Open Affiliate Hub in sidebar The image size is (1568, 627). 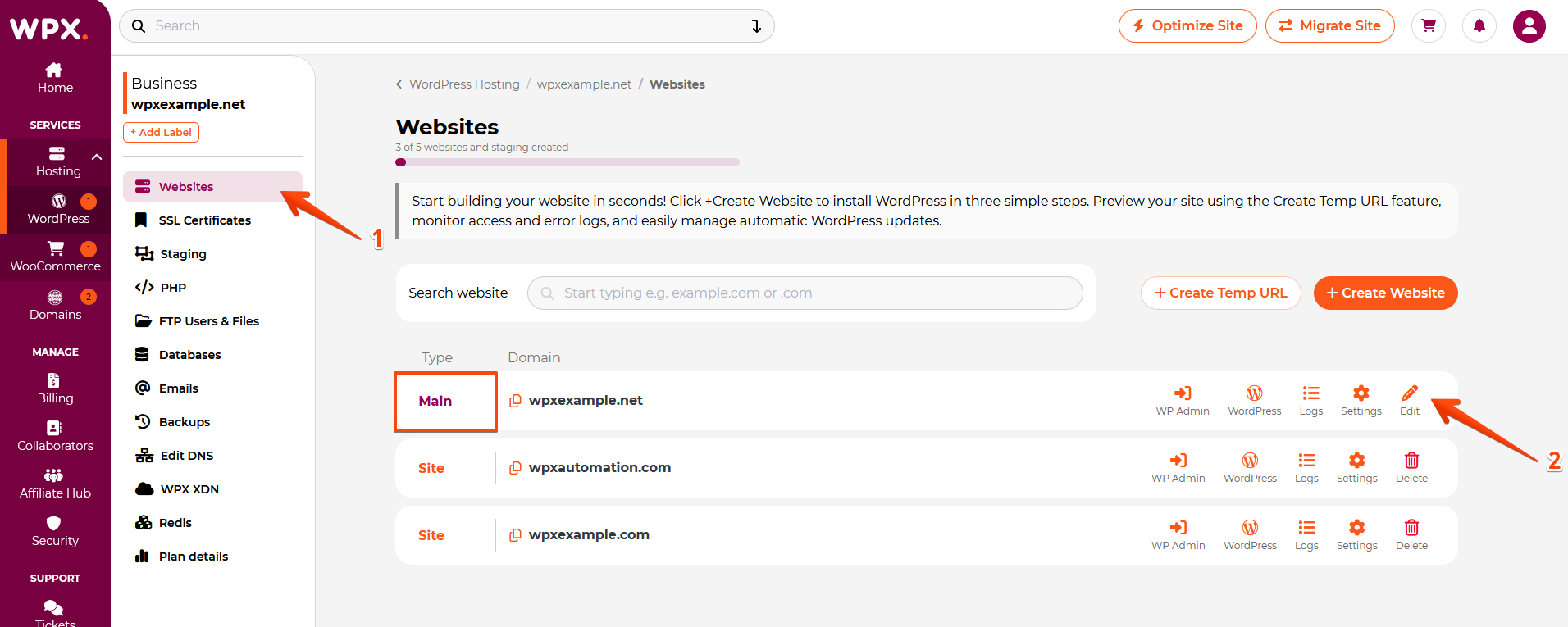coord(55,484)
